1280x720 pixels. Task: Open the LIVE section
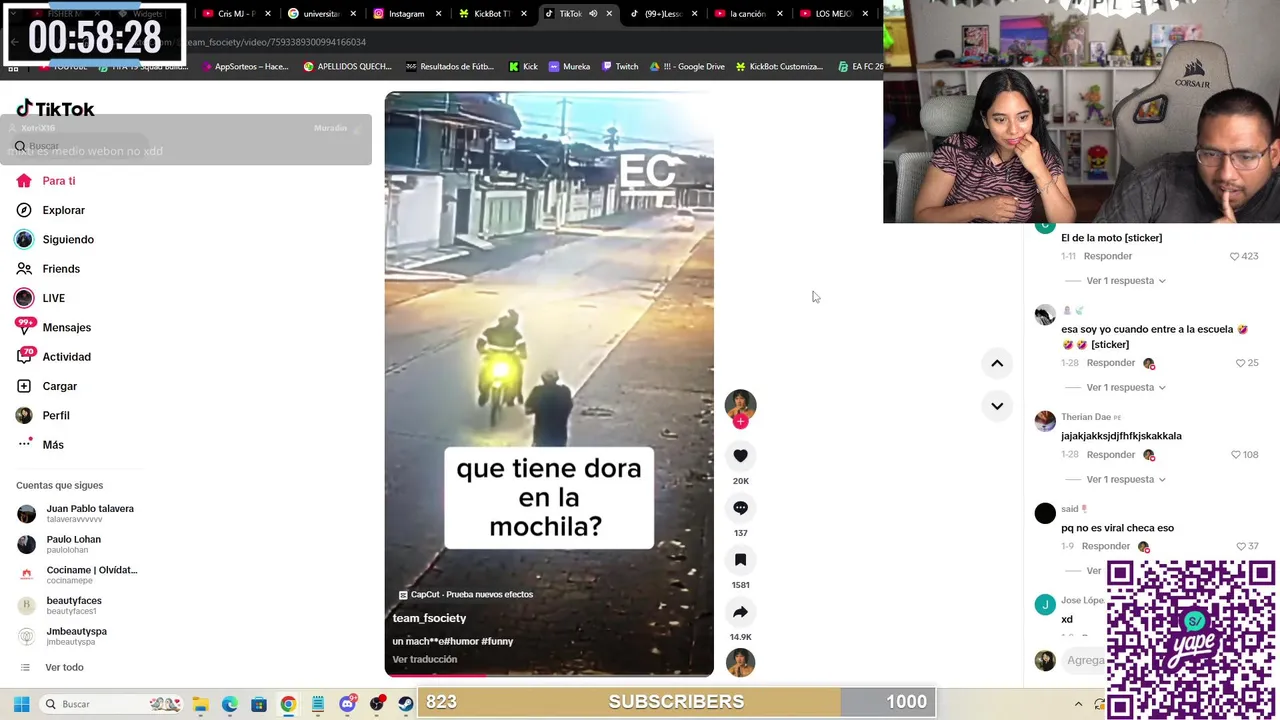(x=40, y=298)
